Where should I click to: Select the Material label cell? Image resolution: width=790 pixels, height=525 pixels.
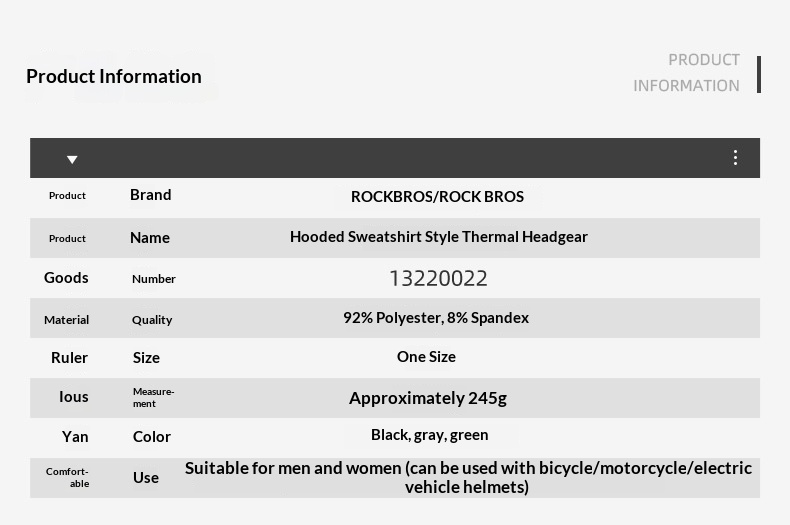[x=66, y=320]
